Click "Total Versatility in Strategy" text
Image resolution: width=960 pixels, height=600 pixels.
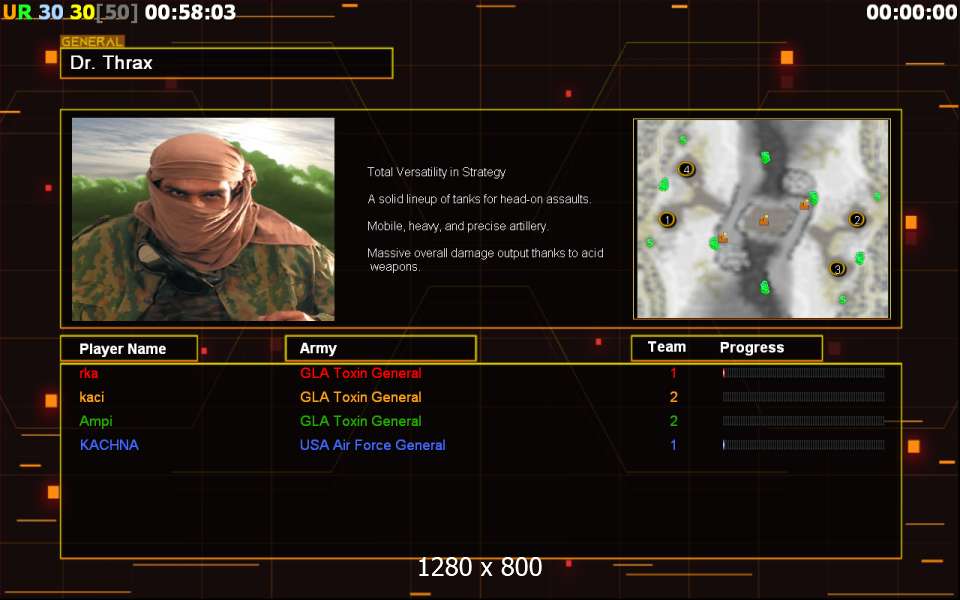(437, 172)
